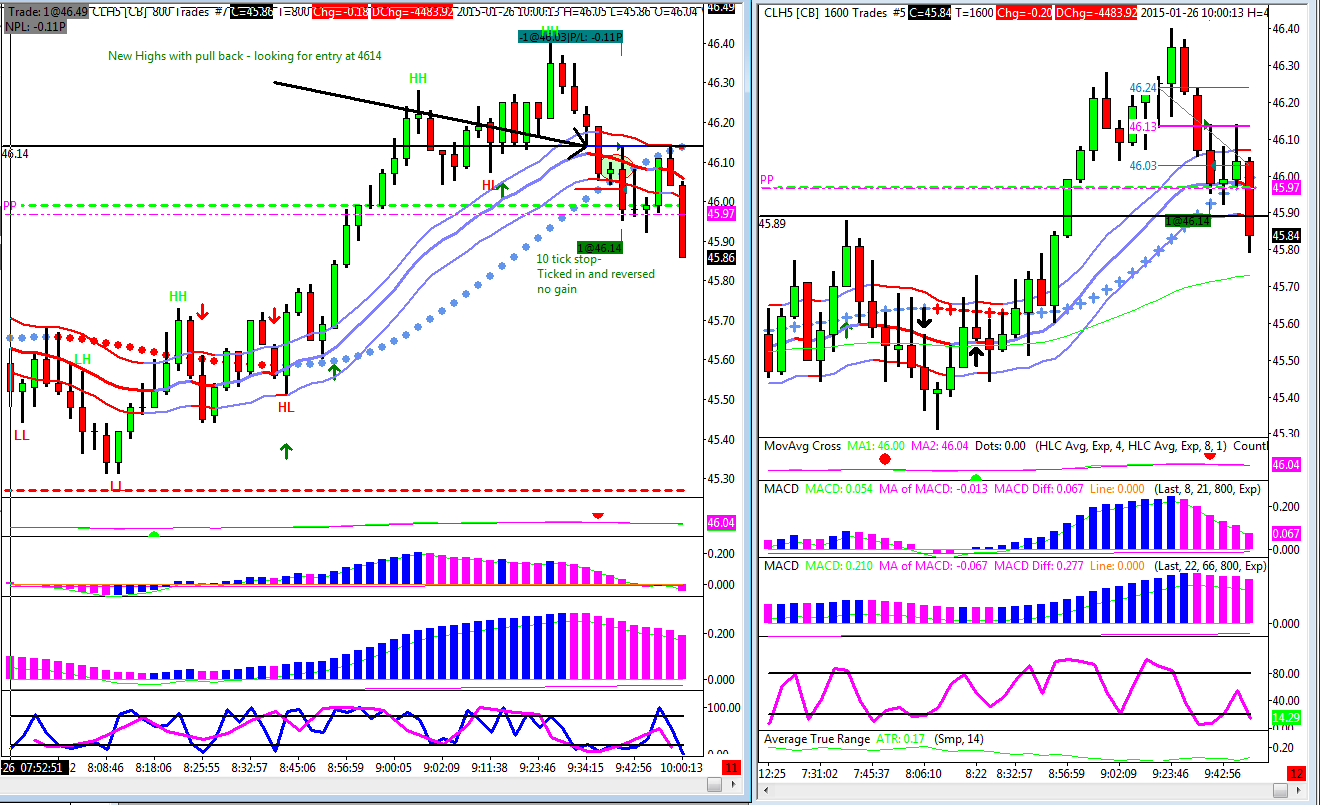Click the "2015-01-26 10:00:13" timestamp in right header

click(1192, 13)
